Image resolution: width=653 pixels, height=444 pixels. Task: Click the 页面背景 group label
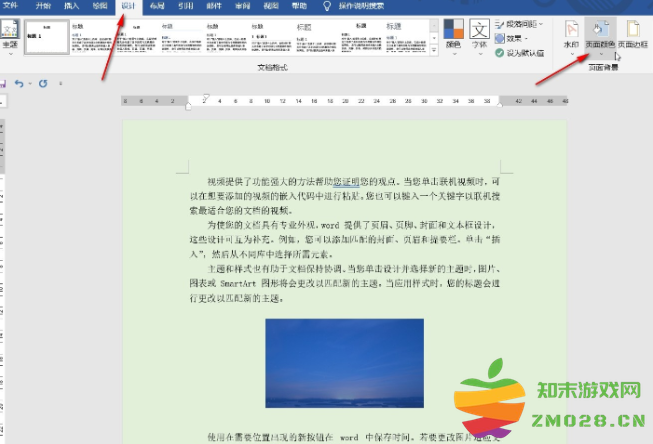(x=603, y=67)
